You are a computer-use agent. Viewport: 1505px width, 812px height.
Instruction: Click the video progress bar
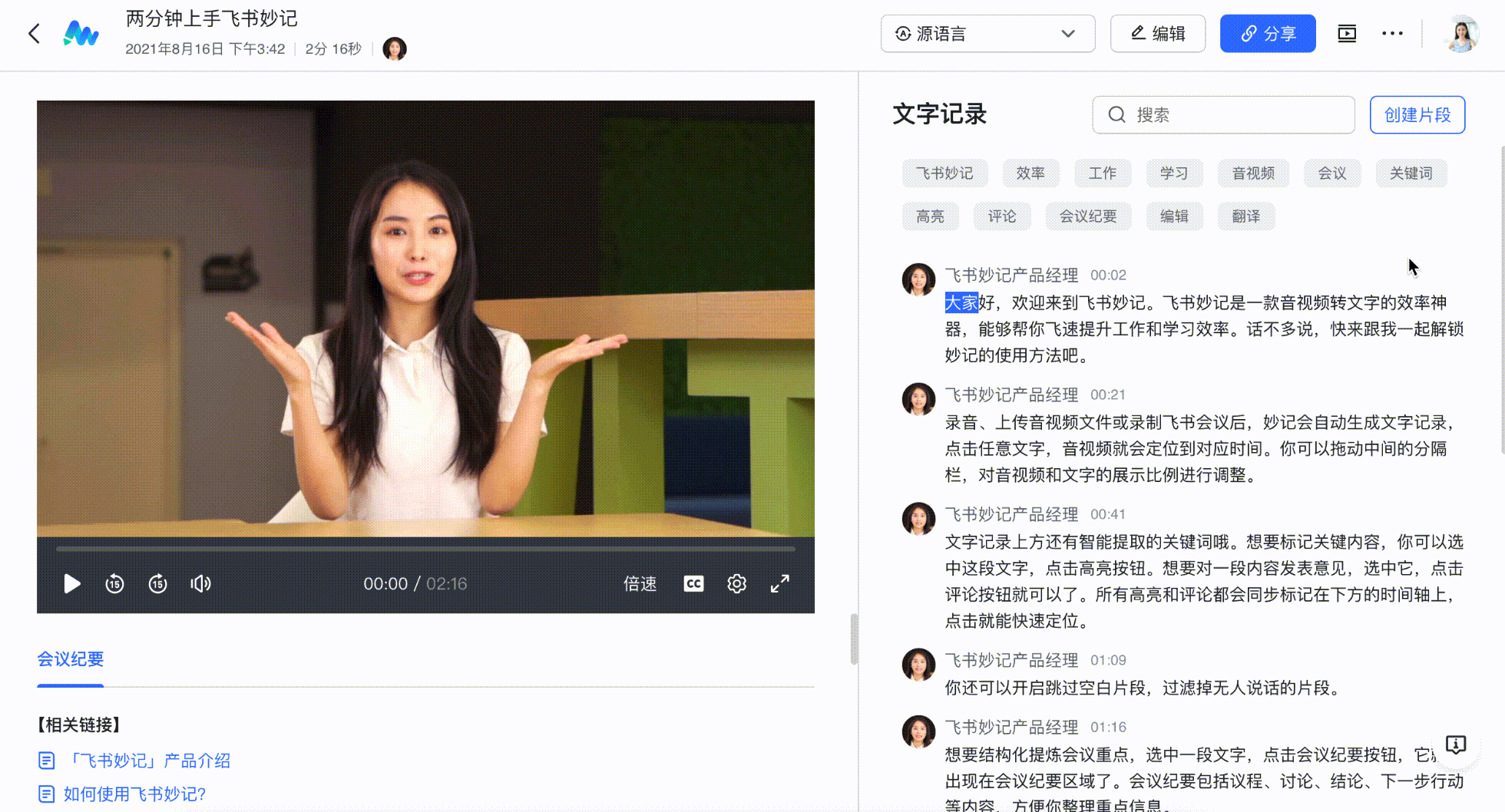(x=425, y=549)
